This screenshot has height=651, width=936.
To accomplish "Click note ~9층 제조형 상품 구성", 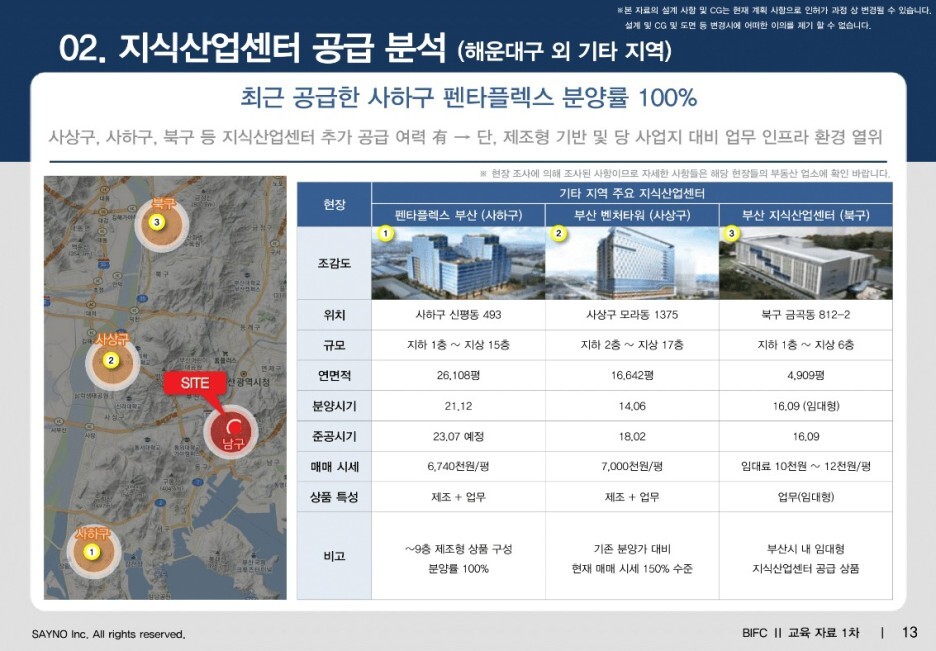I will pyautogui.click(x=458, y=549).
